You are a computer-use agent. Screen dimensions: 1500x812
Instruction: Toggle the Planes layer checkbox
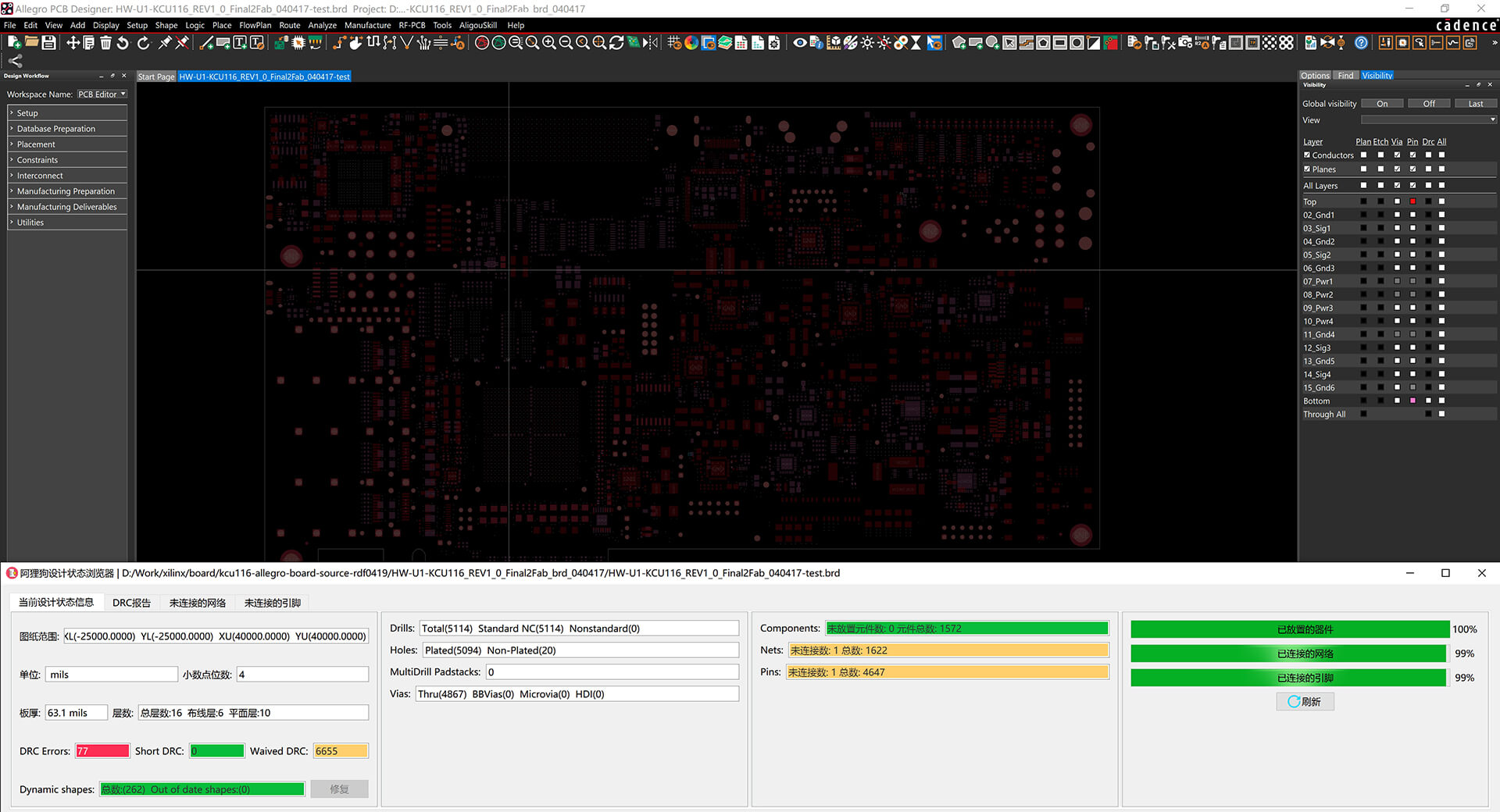point(1307,169)
